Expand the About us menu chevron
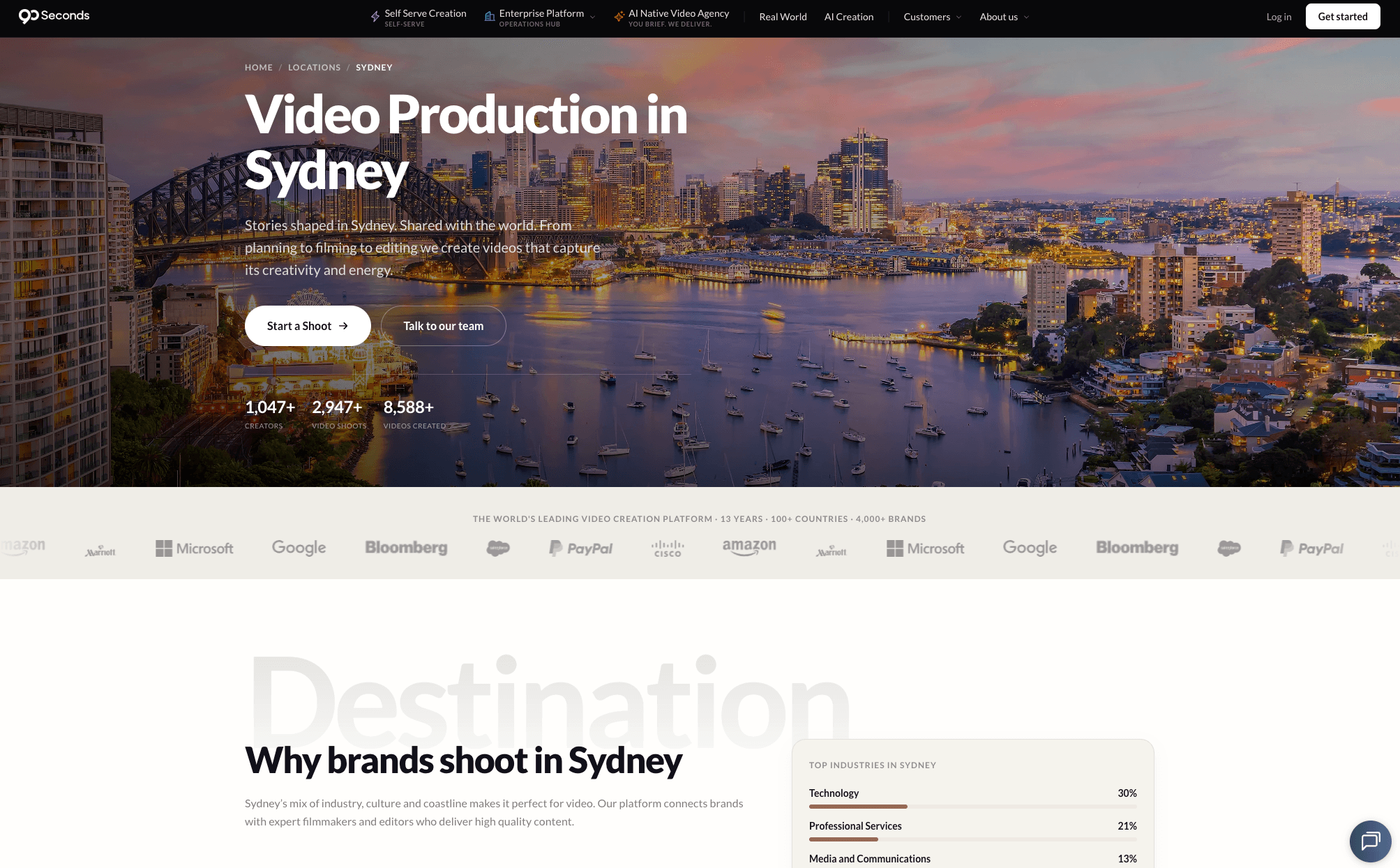 click(x=1026, y=17)
